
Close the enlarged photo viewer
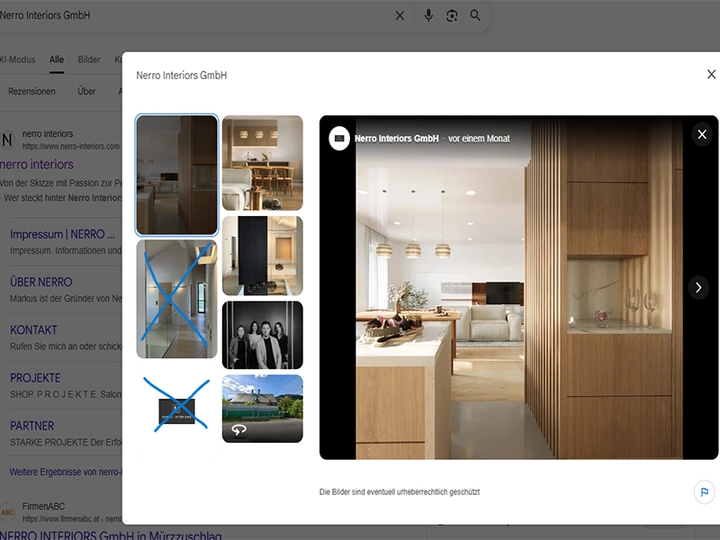[702, 135]
